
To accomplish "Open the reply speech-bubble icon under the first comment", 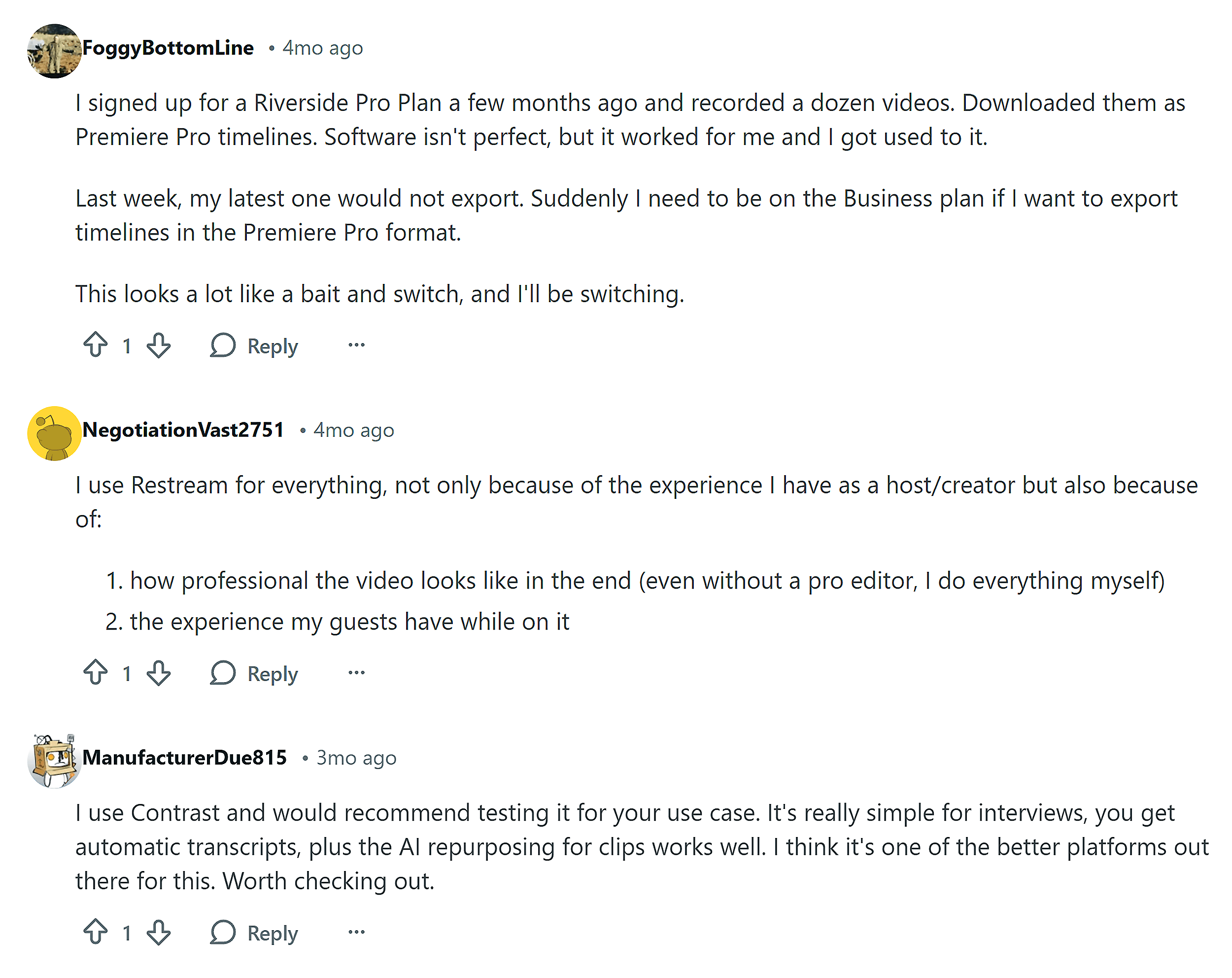I will point(224,345).
